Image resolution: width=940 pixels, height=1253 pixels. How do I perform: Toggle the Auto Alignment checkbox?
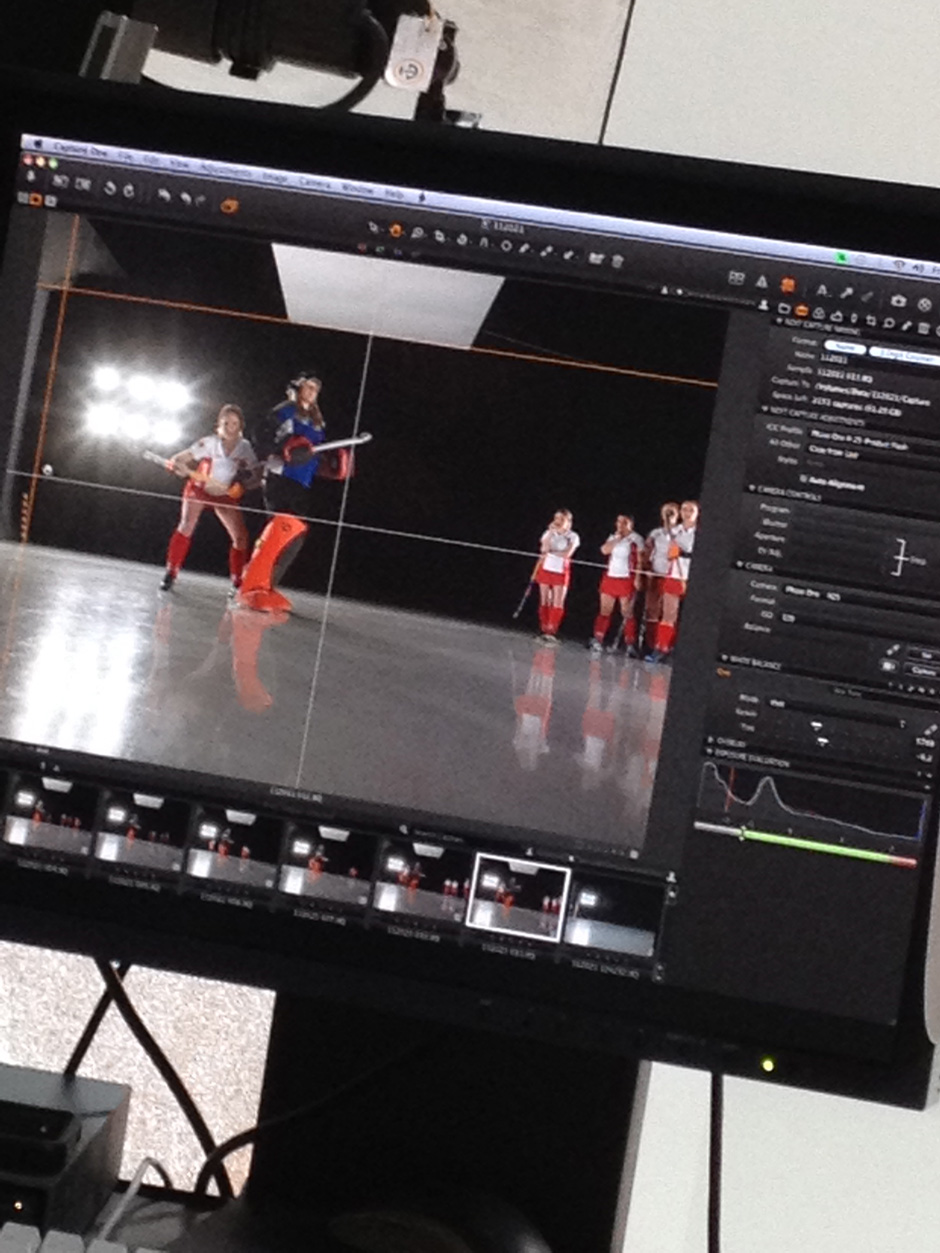pos(803,480)
